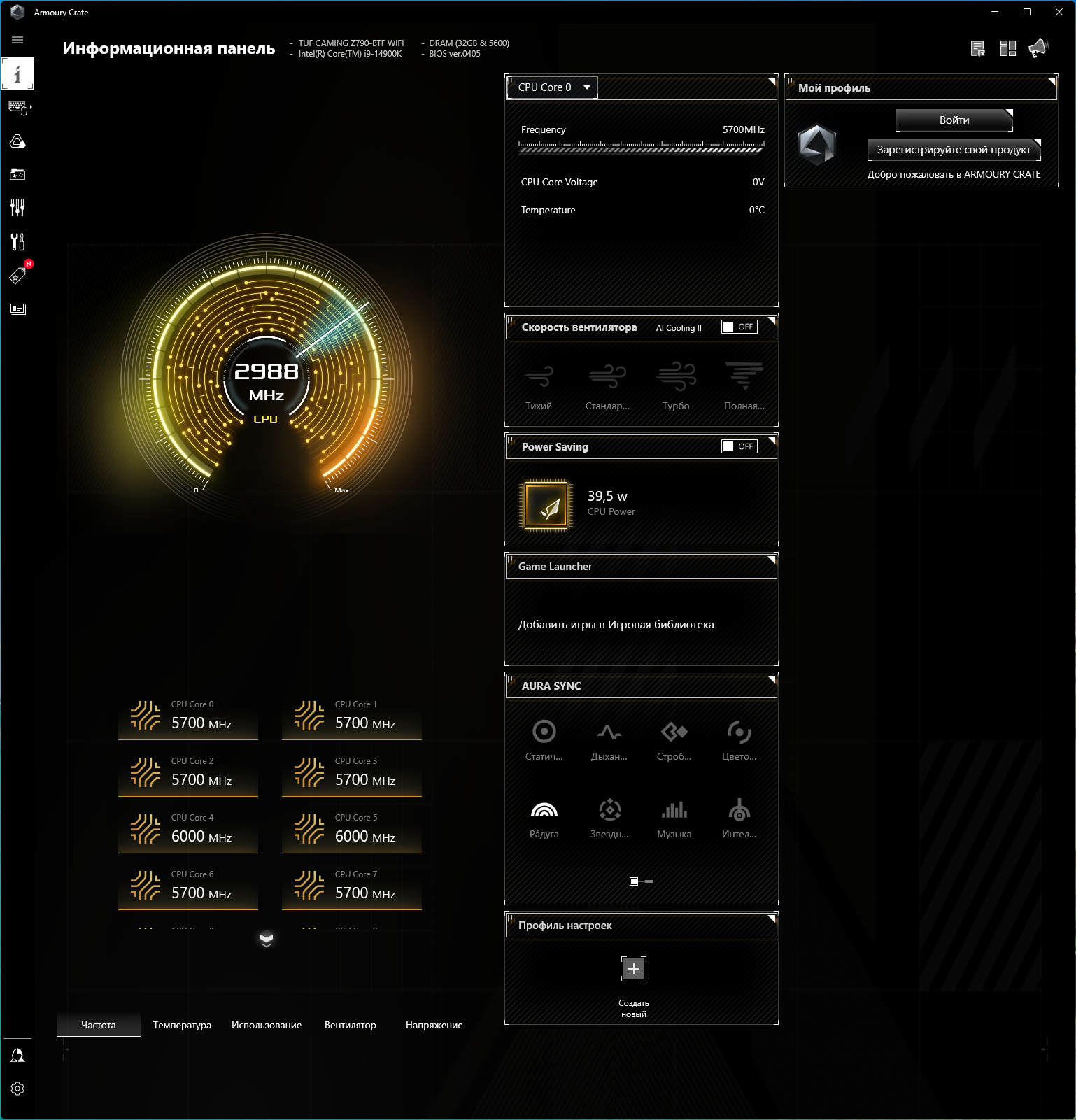Click the AURA SYNC panel header
Viewport: 1076px width, 1120px height.
tap(642, 686)
